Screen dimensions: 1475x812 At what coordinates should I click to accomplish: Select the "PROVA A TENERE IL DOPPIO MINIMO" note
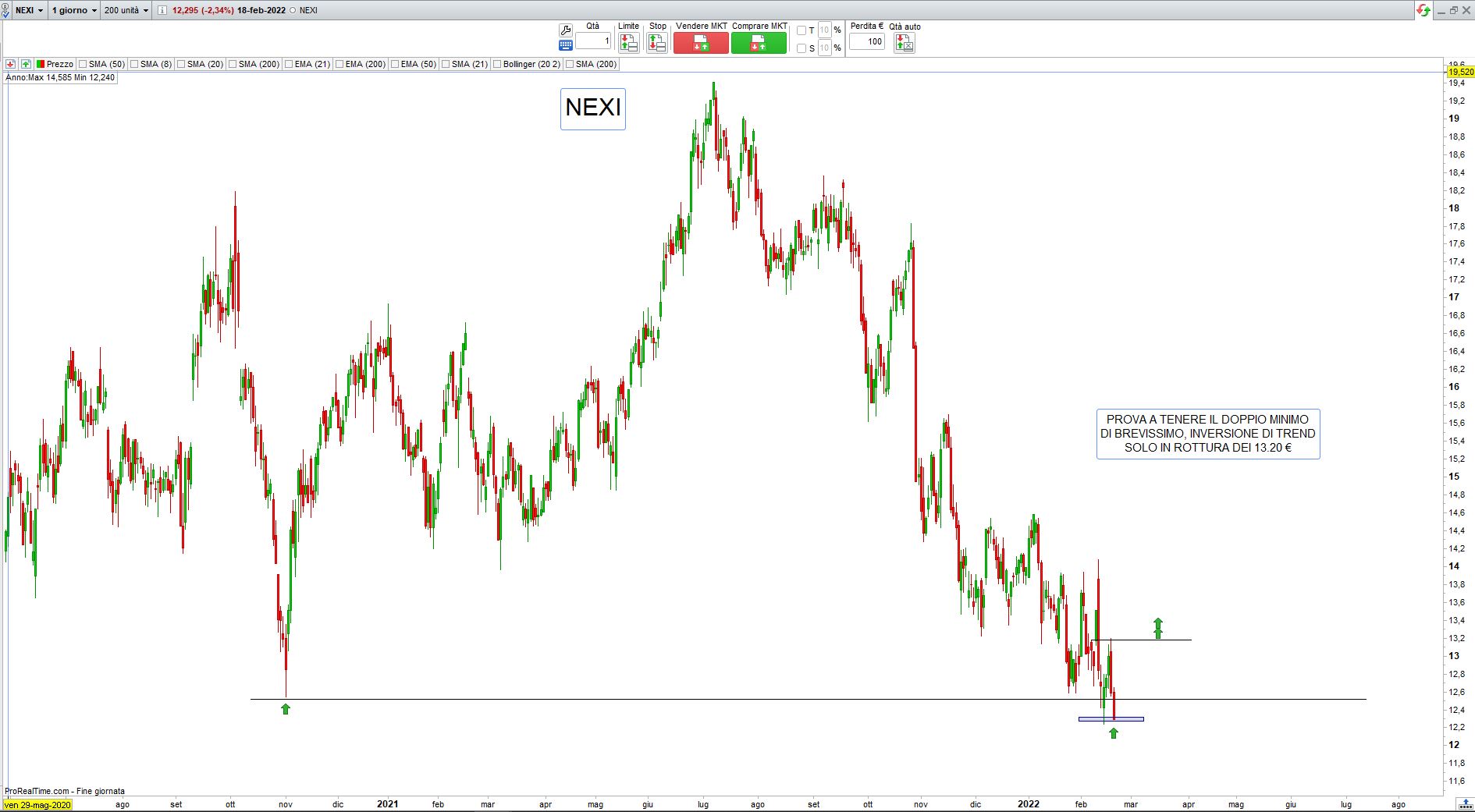[x=1208, y=434]
